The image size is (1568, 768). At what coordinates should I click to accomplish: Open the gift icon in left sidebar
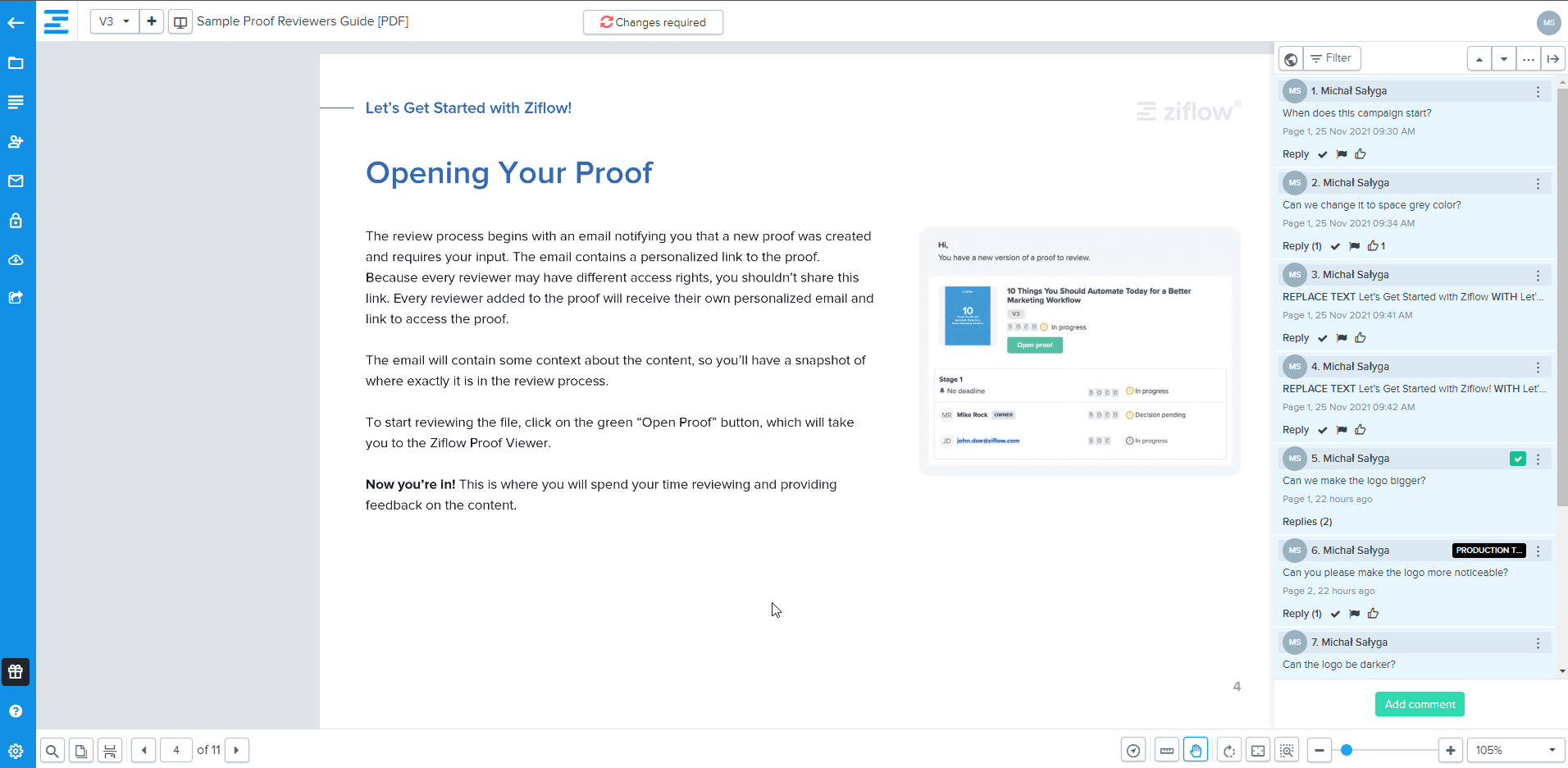(x=16, y=672)
